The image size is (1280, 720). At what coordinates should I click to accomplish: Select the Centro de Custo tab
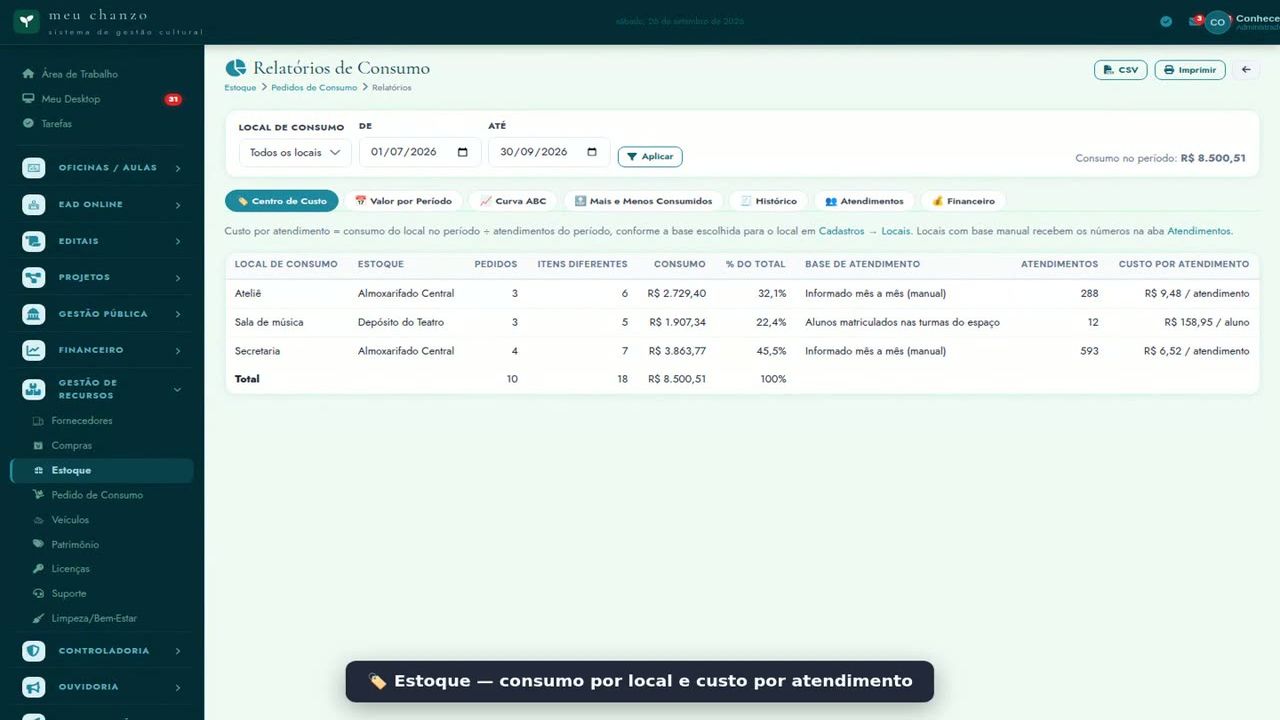(282, 201)
